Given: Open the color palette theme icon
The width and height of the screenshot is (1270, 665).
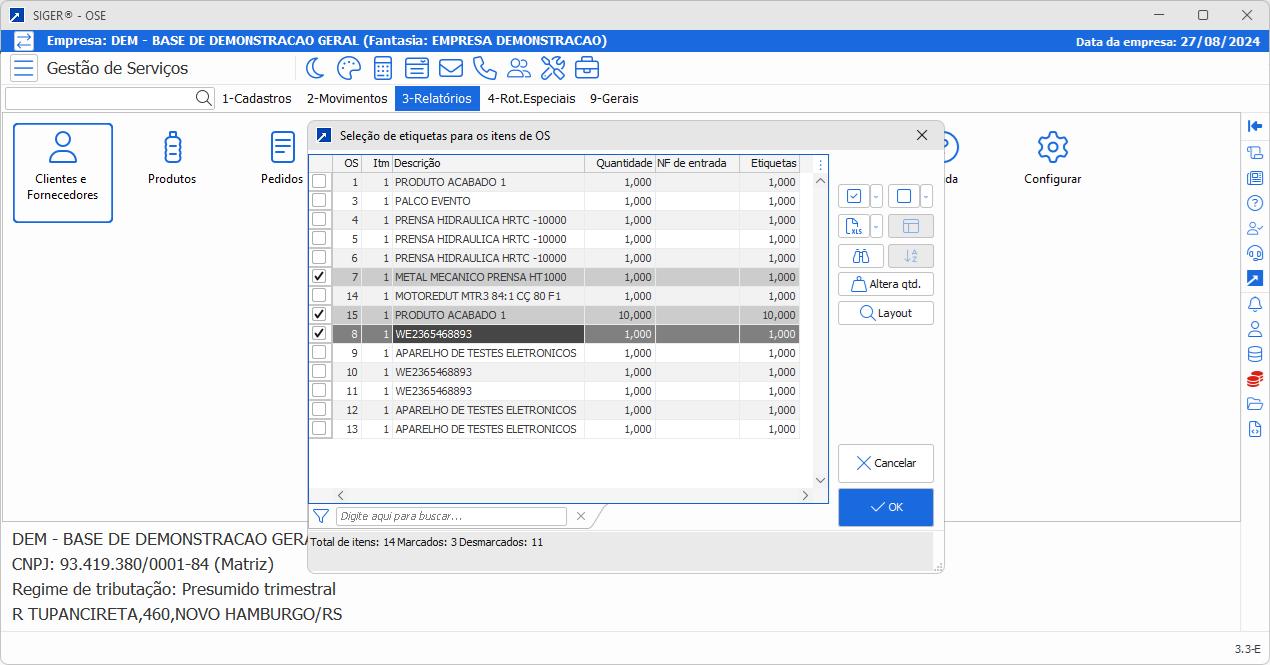Looking at the screenshot, I should (348, 68).
